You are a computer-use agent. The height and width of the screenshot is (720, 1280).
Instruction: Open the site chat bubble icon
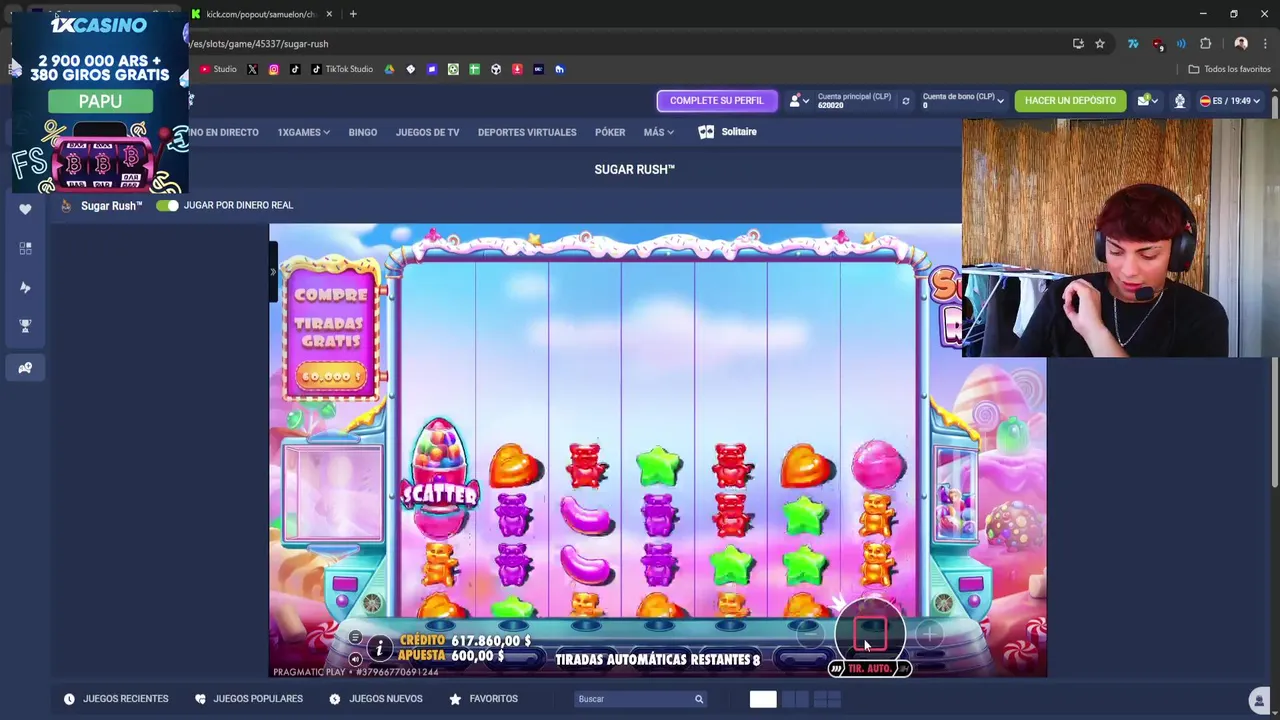[1259, 700]
